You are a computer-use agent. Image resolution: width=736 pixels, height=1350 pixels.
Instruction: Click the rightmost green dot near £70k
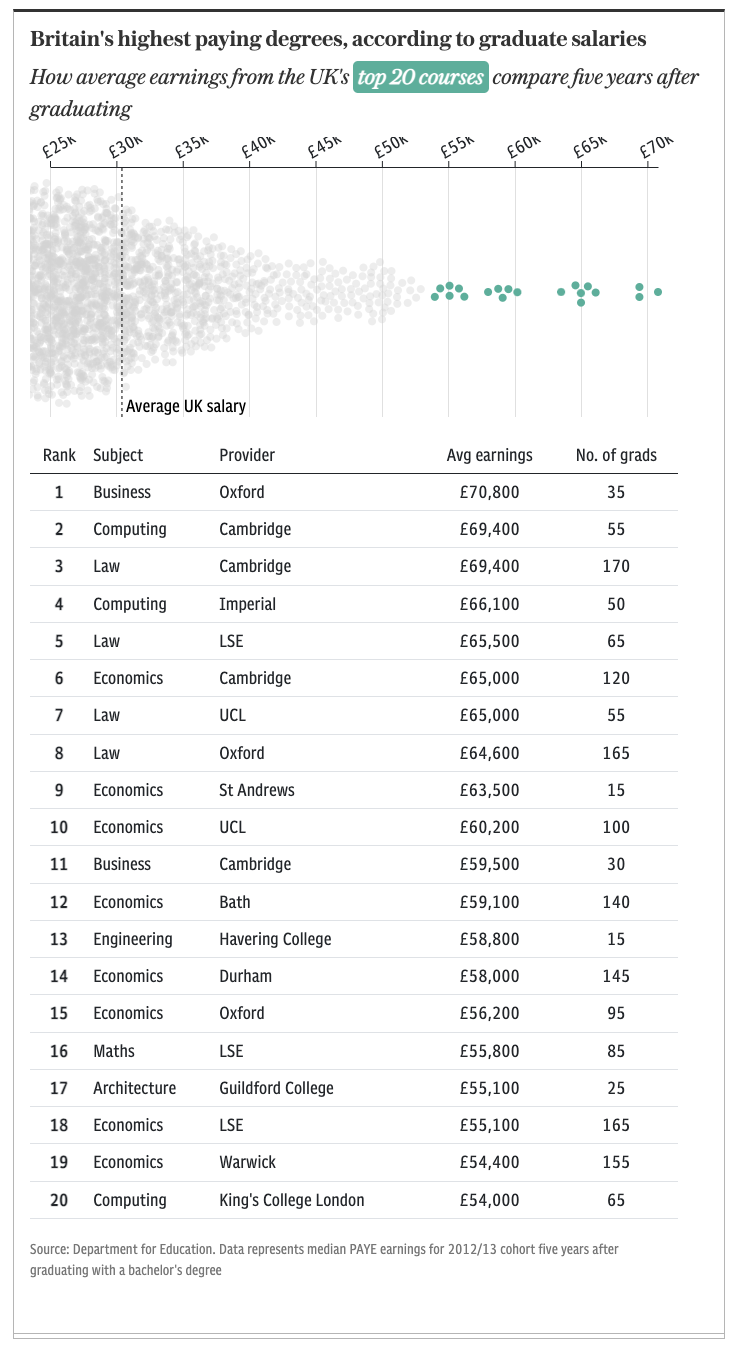point(658,292)
